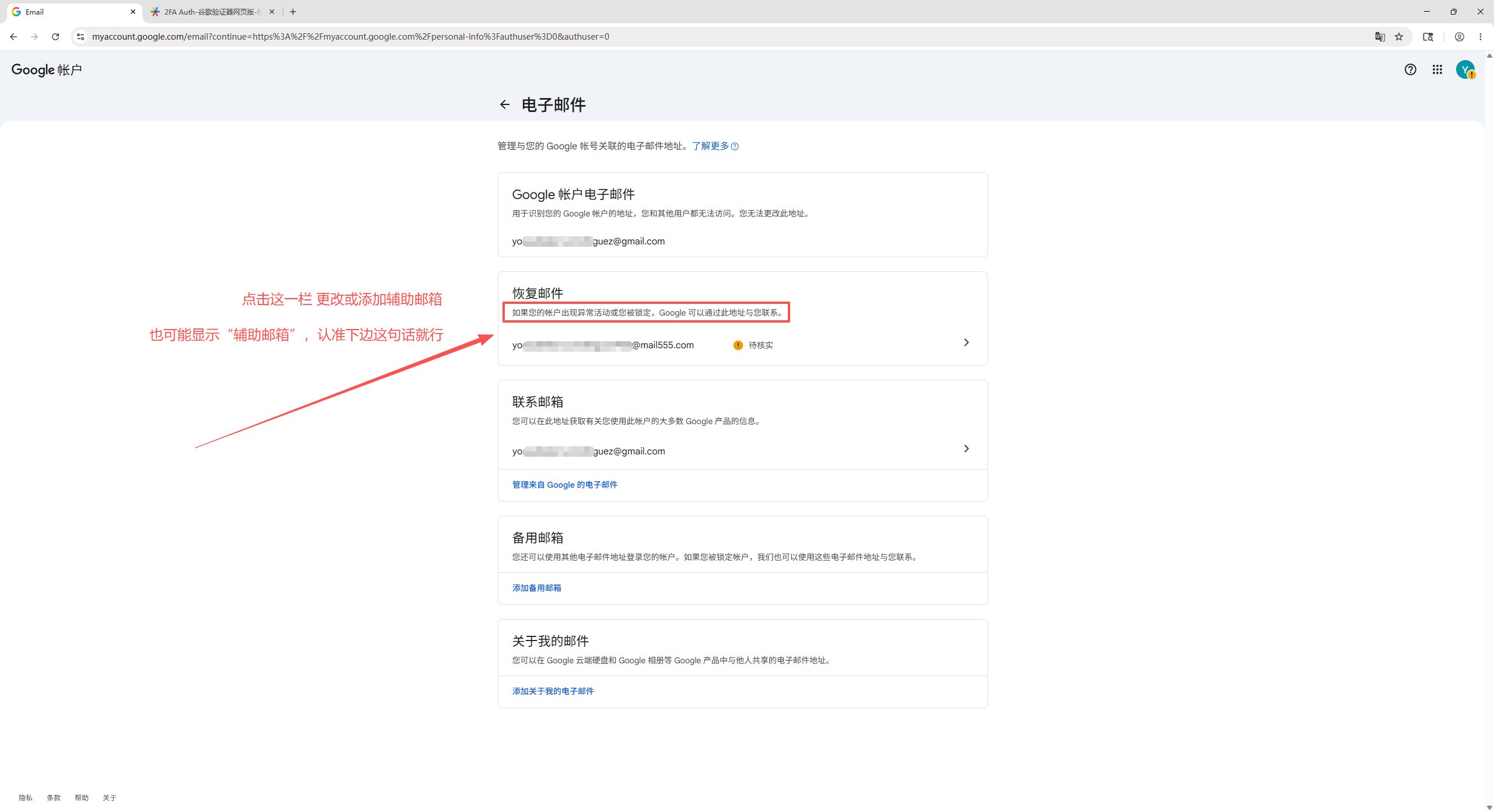Open the browser side panel icon

point(1428,36)
